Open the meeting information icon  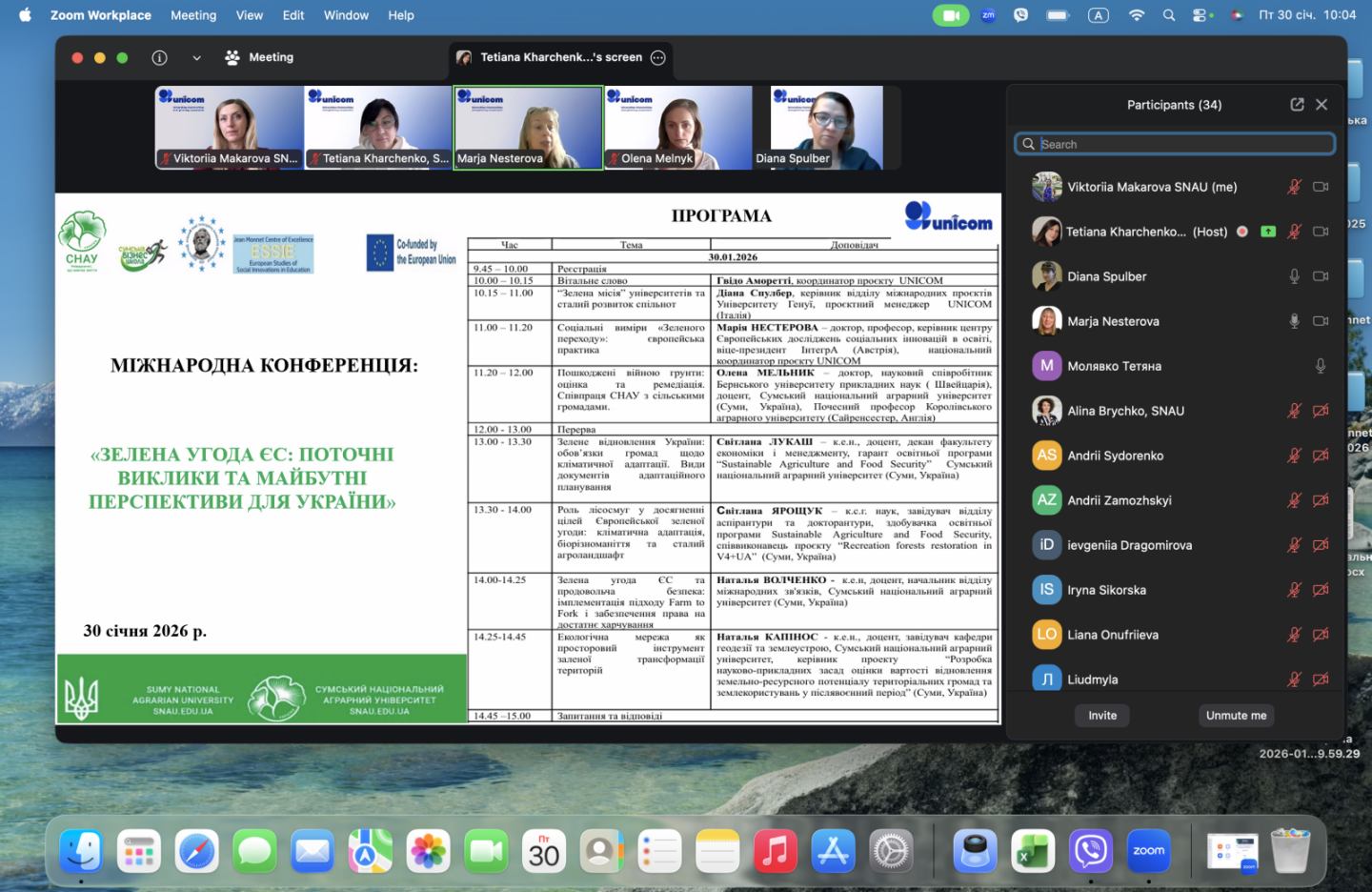[160, 57]
